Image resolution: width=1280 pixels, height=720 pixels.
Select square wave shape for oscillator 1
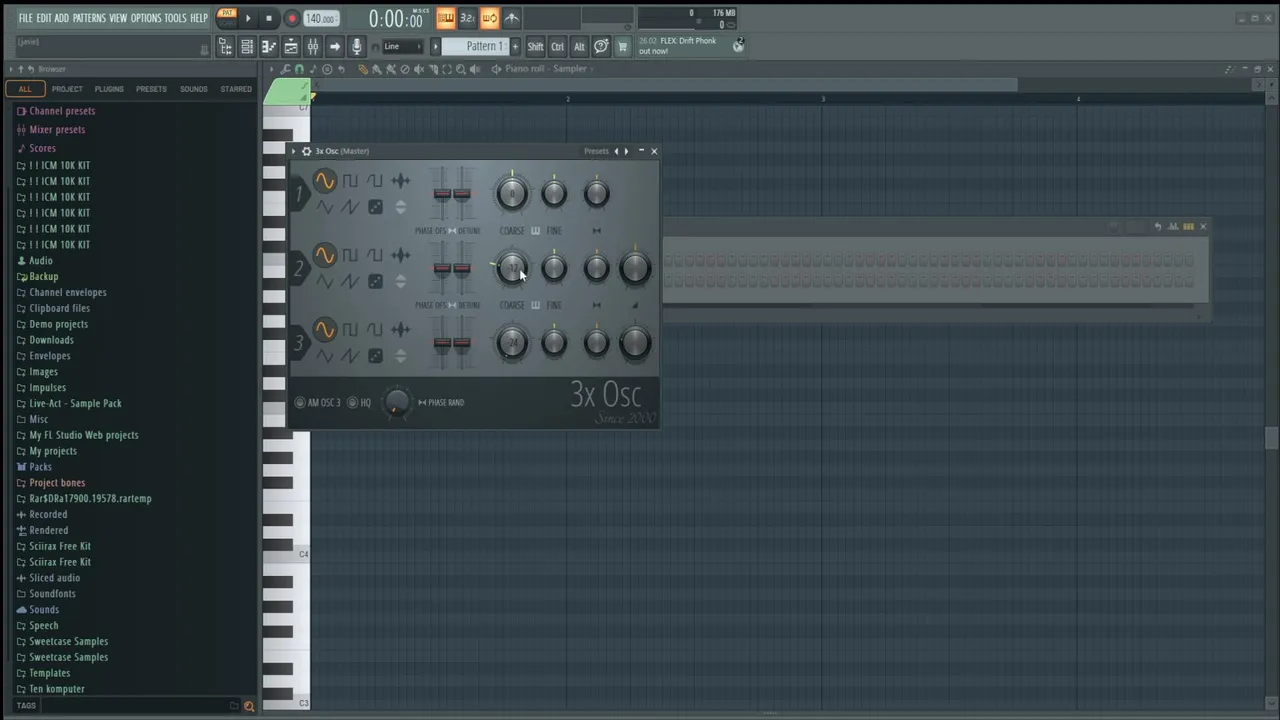(x=350, y=181)
